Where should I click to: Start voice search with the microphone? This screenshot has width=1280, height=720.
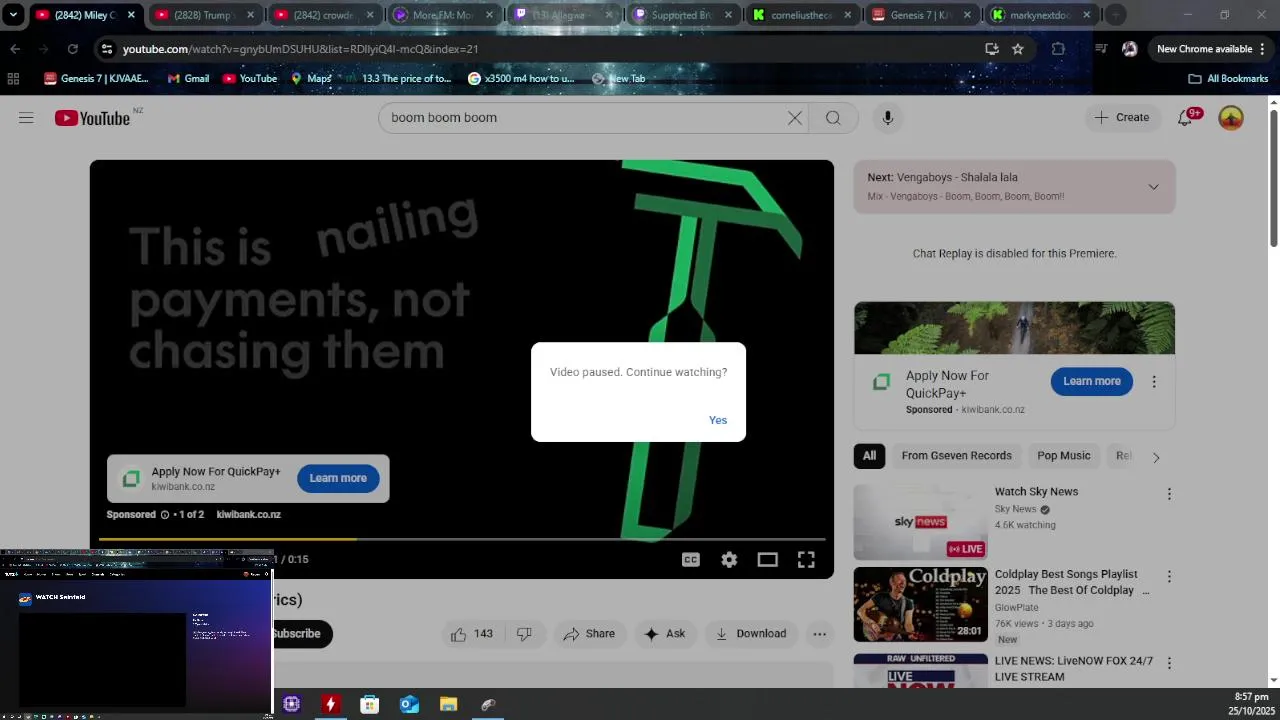887,118
